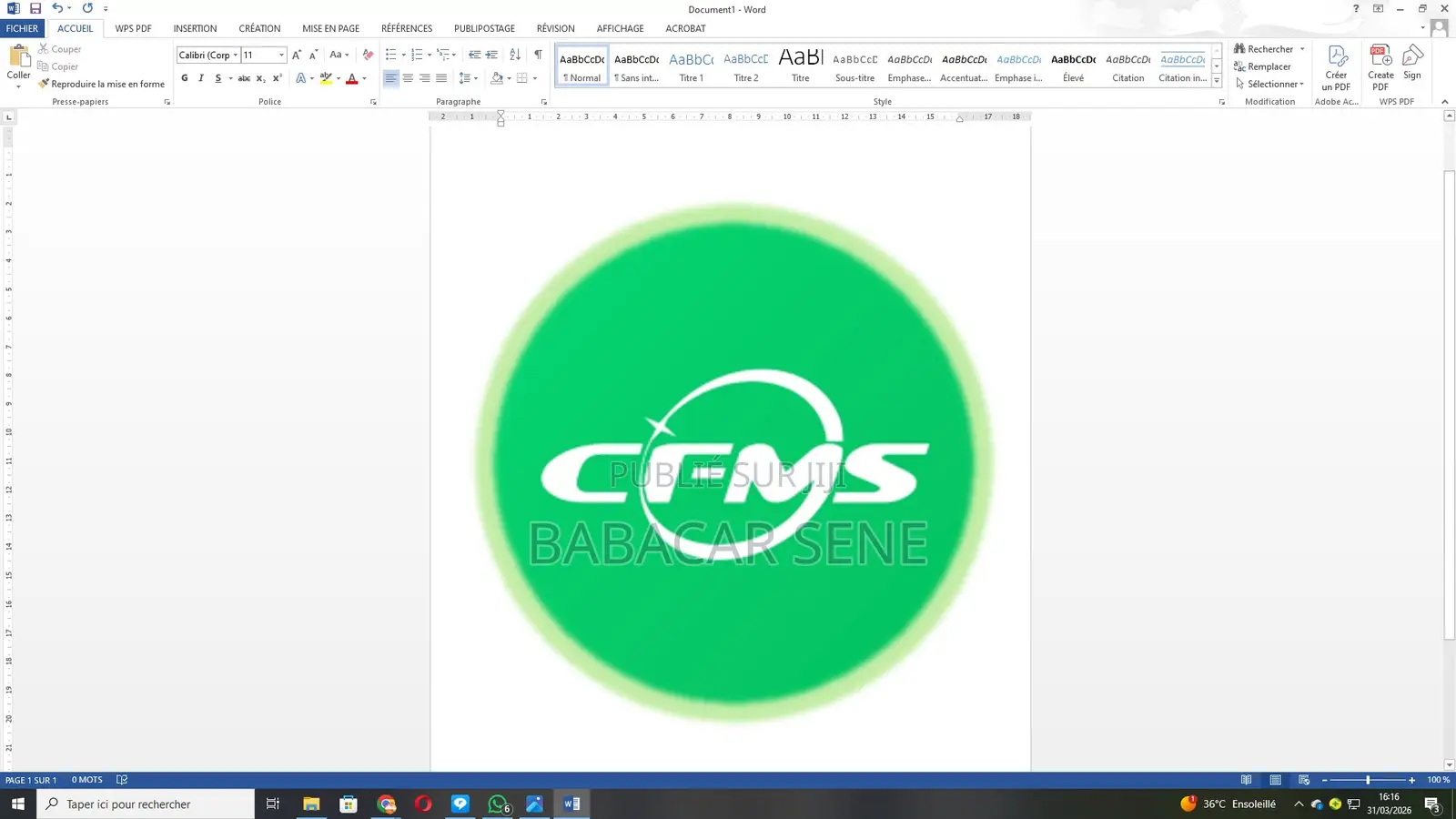Click the Coller paste button
Viewport: 1456px width, 819px height.
[x=18, y=66]
